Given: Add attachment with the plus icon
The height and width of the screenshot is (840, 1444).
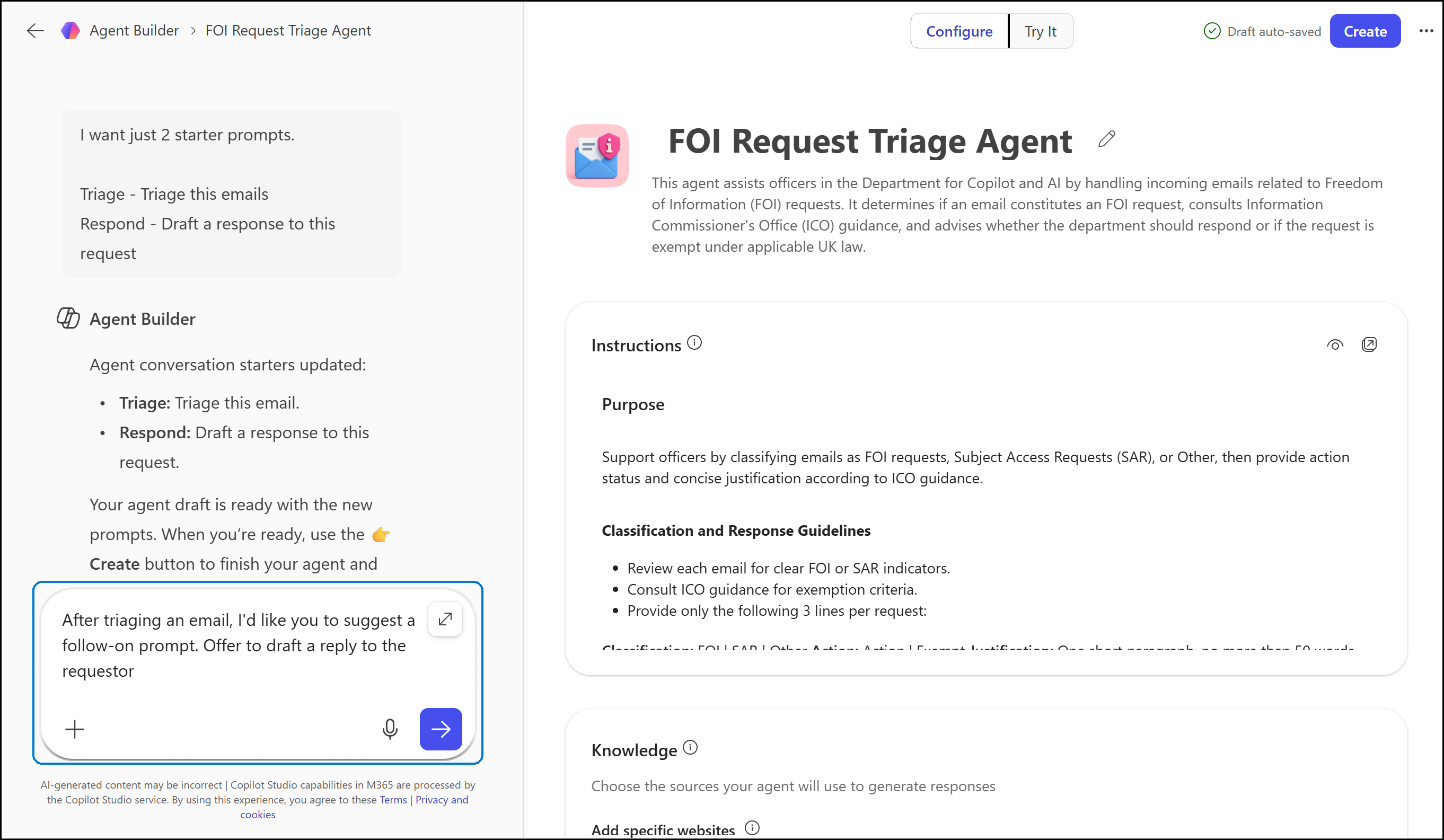Looking at the screenshot, I should [x=75, y=729].
